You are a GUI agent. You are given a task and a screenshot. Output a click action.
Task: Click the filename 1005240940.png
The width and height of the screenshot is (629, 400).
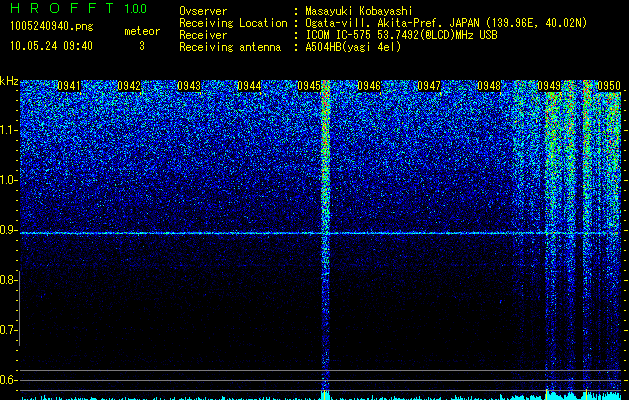(x=52, y=27)
